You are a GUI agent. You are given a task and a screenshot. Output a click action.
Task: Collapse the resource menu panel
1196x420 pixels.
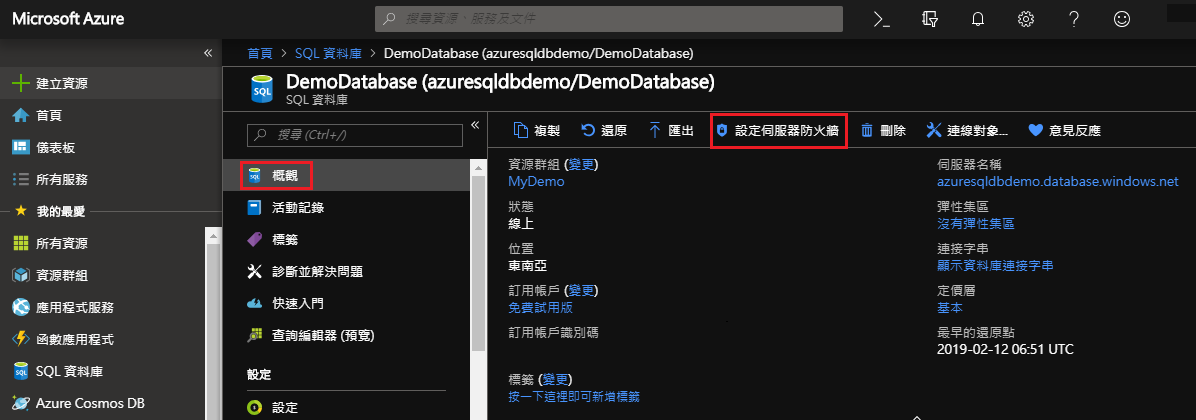pyautogui.click(x=475, y=124)
